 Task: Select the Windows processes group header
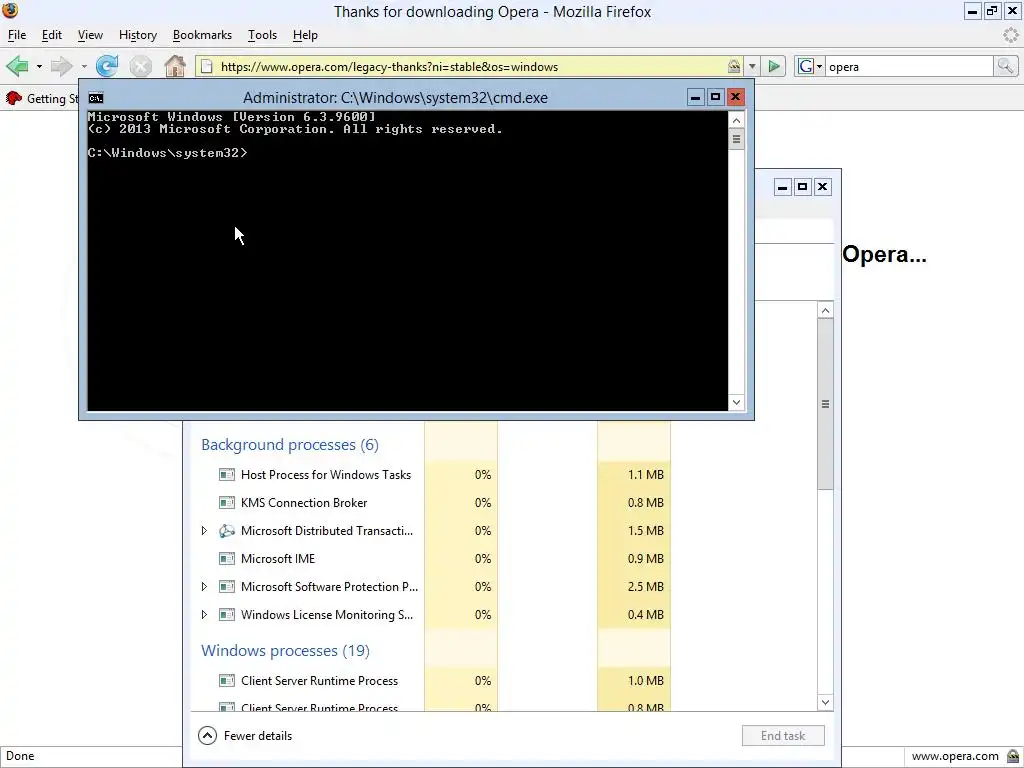coord(285,651)
